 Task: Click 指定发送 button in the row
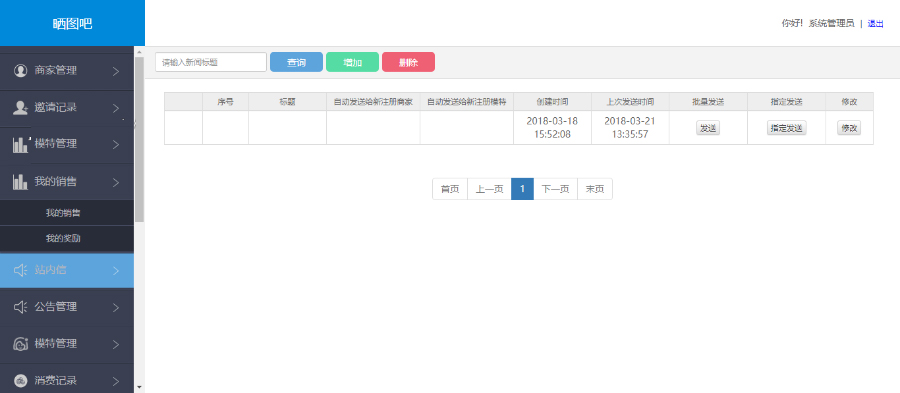click(786, 128)
